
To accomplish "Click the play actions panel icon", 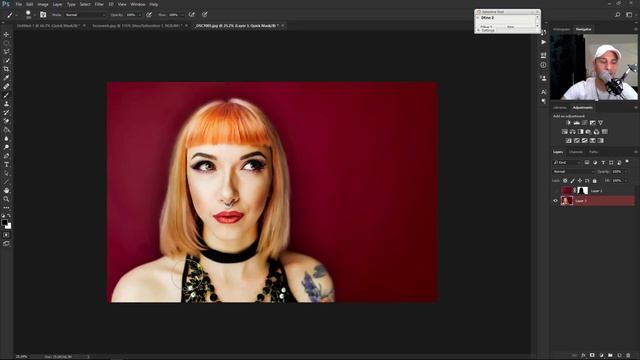I will [x=543, y=42].
